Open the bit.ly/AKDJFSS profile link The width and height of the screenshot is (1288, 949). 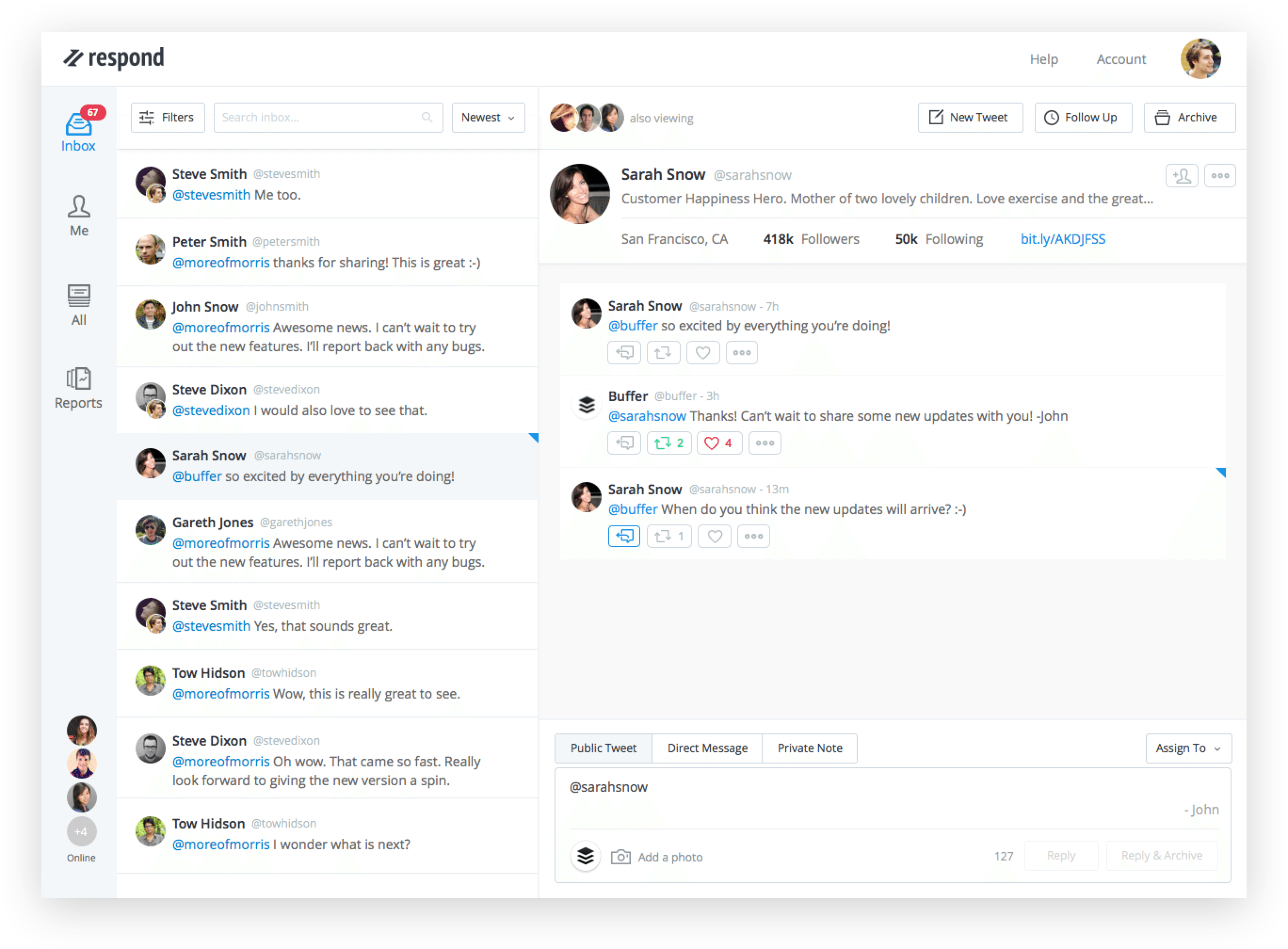[1062, 239]
